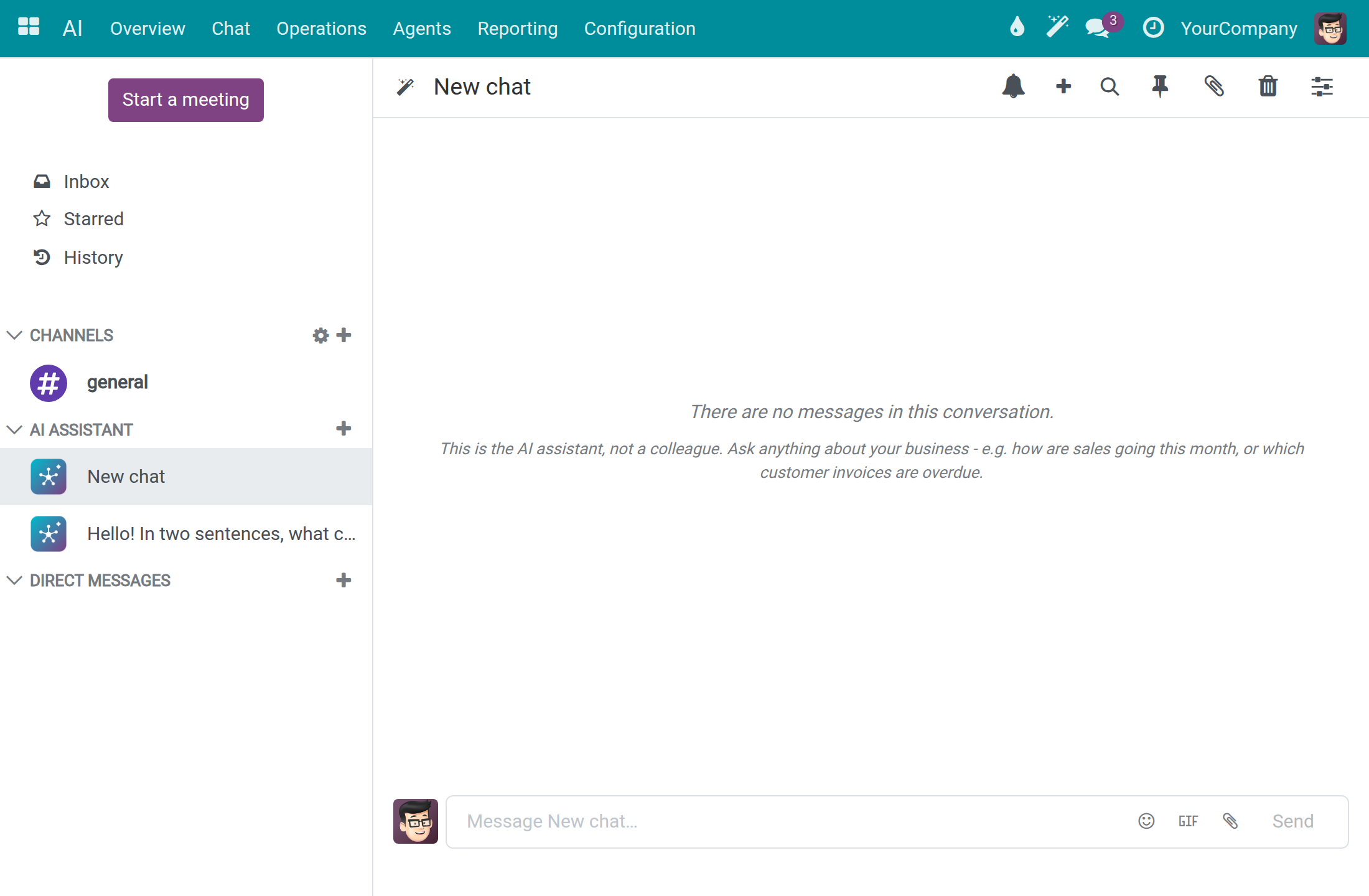
Task: Open the Operations menu
Action: (x=321, y=28)
